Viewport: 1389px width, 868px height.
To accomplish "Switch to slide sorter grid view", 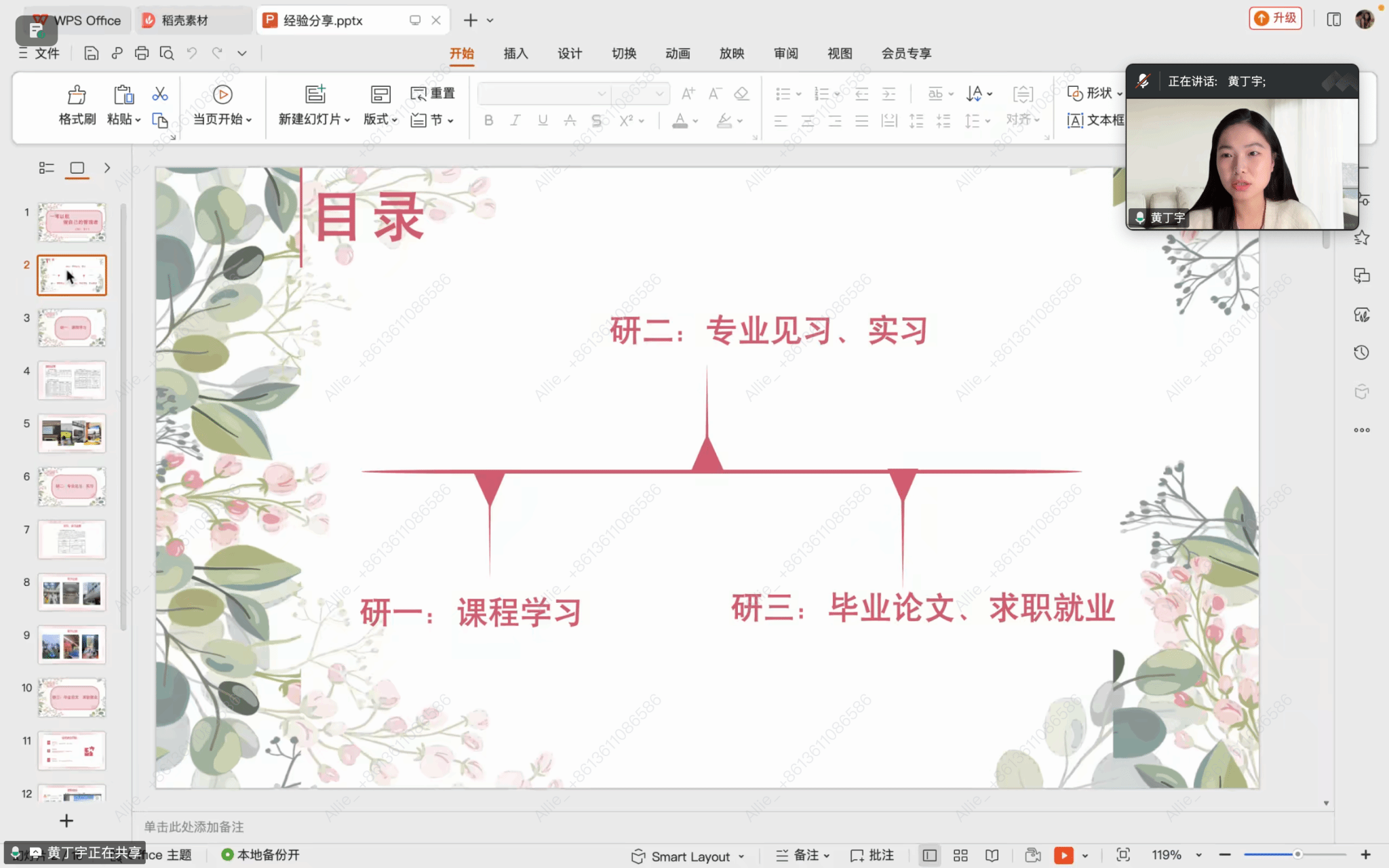I will [x=960, y=855].
